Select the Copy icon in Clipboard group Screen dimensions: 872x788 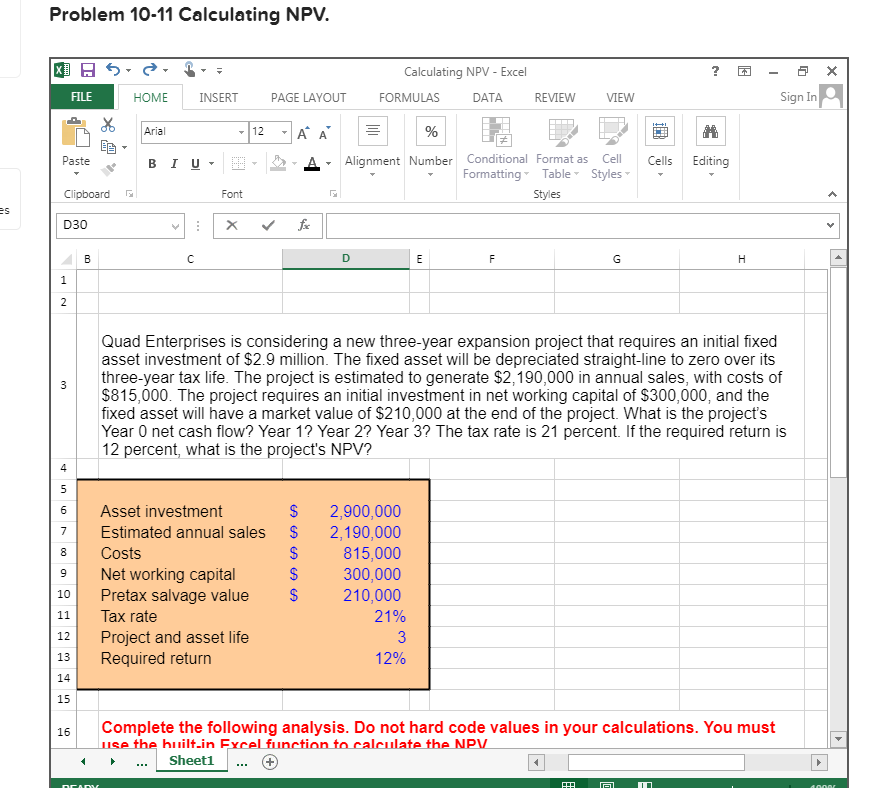pyautogui.click(x=110, y=145)
